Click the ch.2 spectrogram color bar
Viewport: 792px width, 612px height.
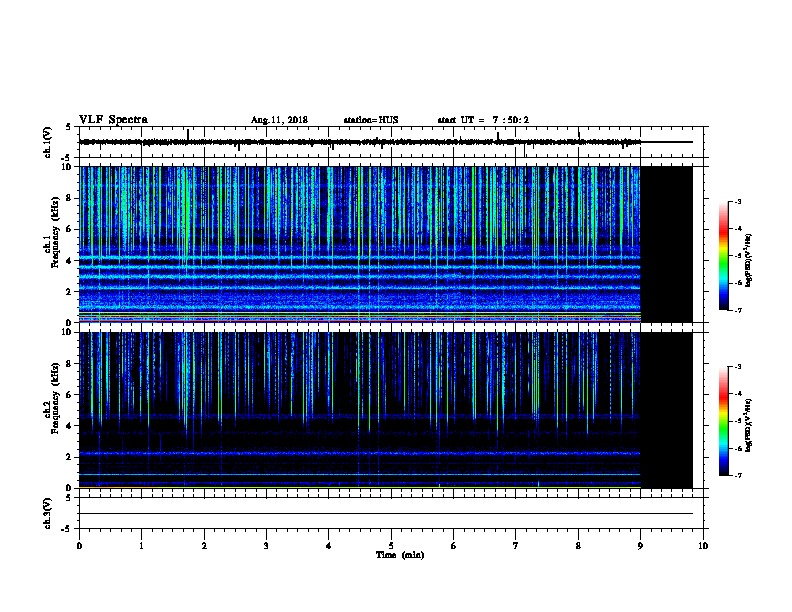click(x=723, y=421)
